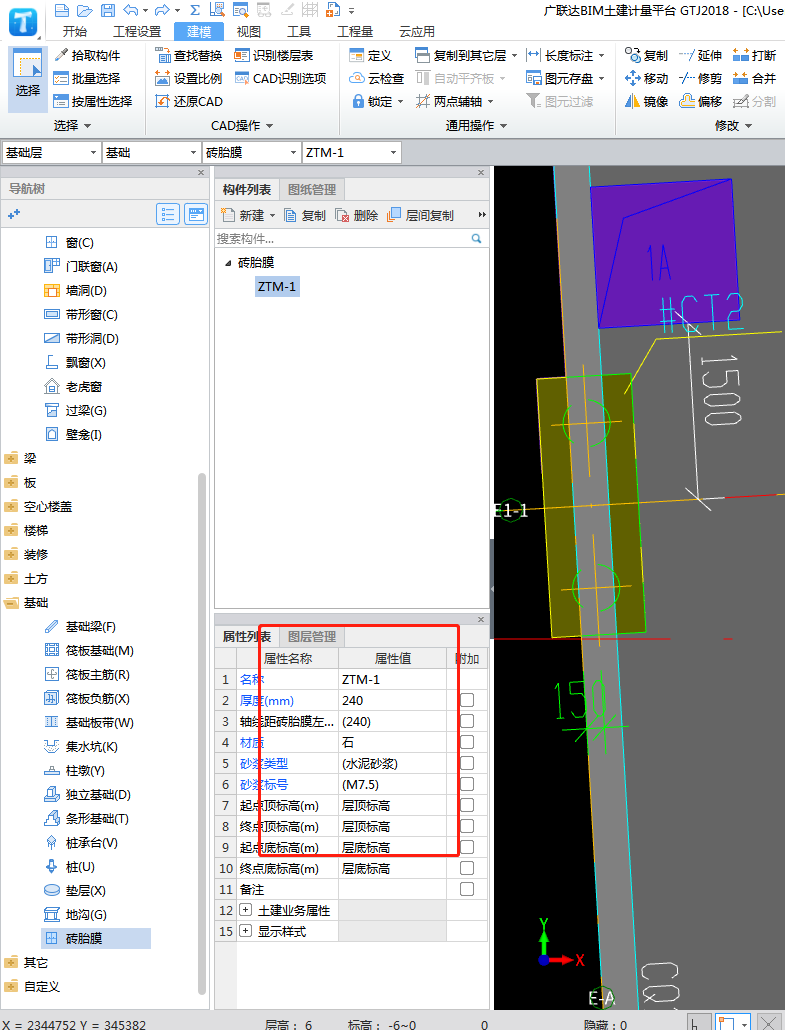Click the undo arrow icon
The height and width of the screenshot is (1030, 785).
[131, 10]
